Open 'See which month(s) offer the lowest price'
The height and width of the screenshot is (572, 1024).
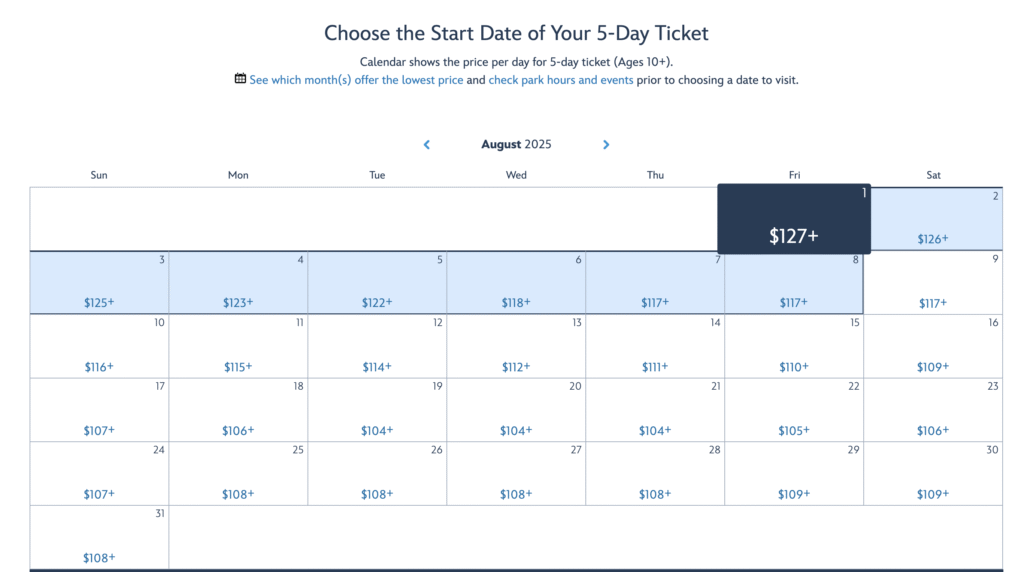[356, 80]
